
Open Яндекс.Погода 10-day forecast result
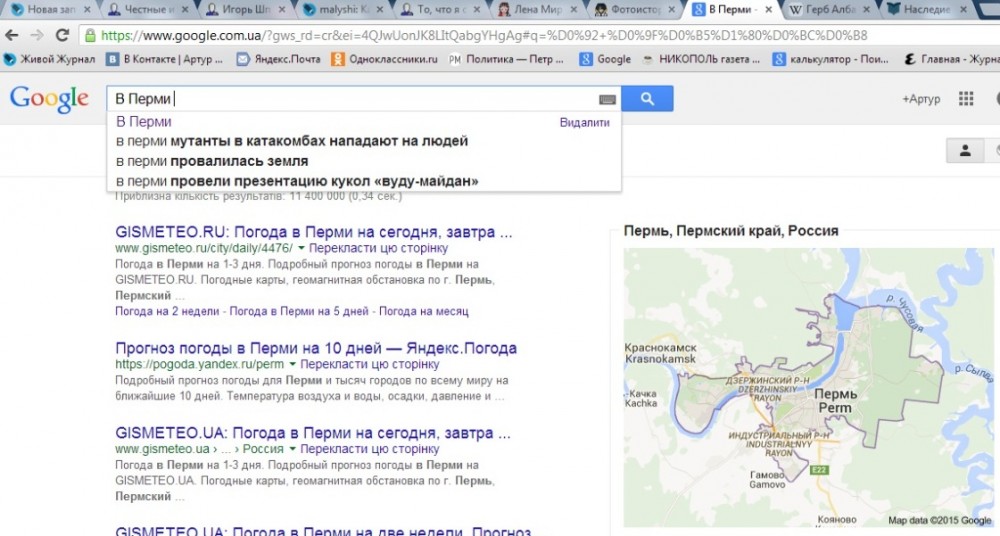pos(316,348)
